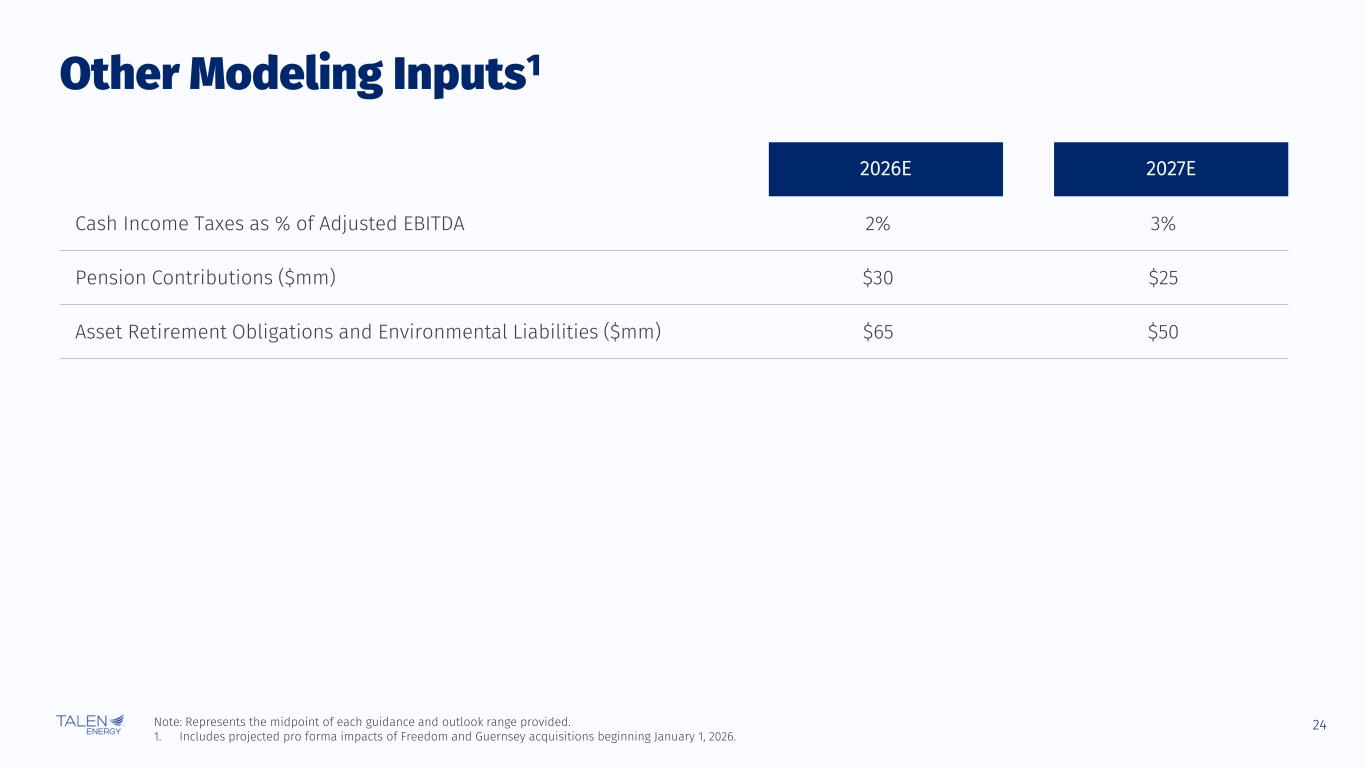
Task: Select the $65 value in the 2026E column
Action: tap(877, 332)
